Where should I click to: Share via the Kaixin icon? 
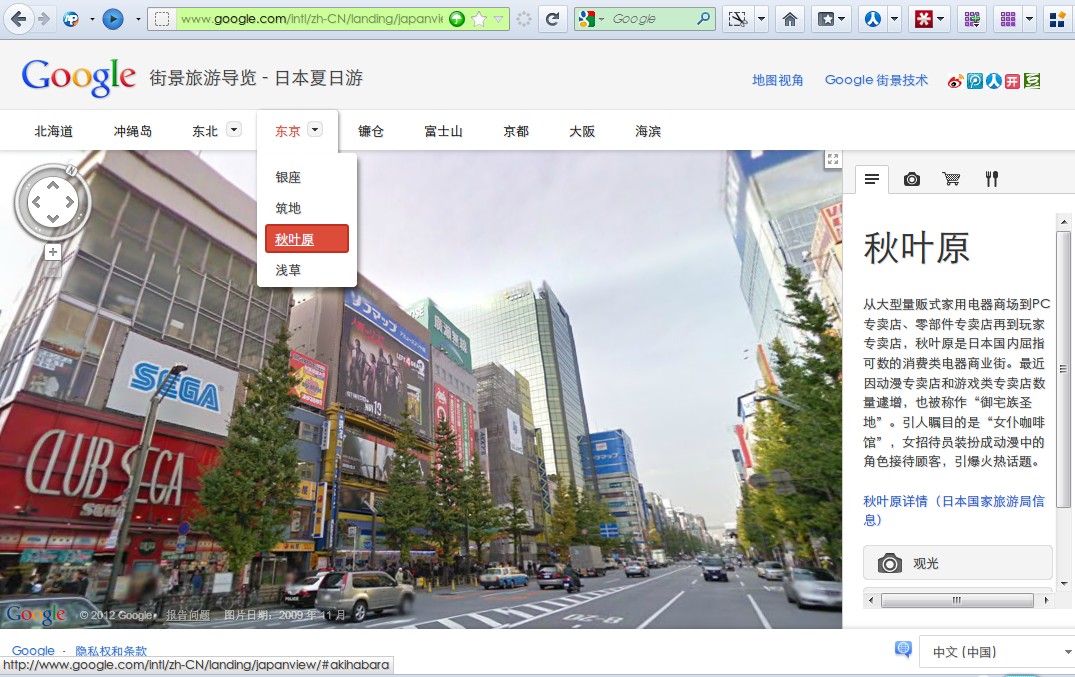pos(1013,82)
